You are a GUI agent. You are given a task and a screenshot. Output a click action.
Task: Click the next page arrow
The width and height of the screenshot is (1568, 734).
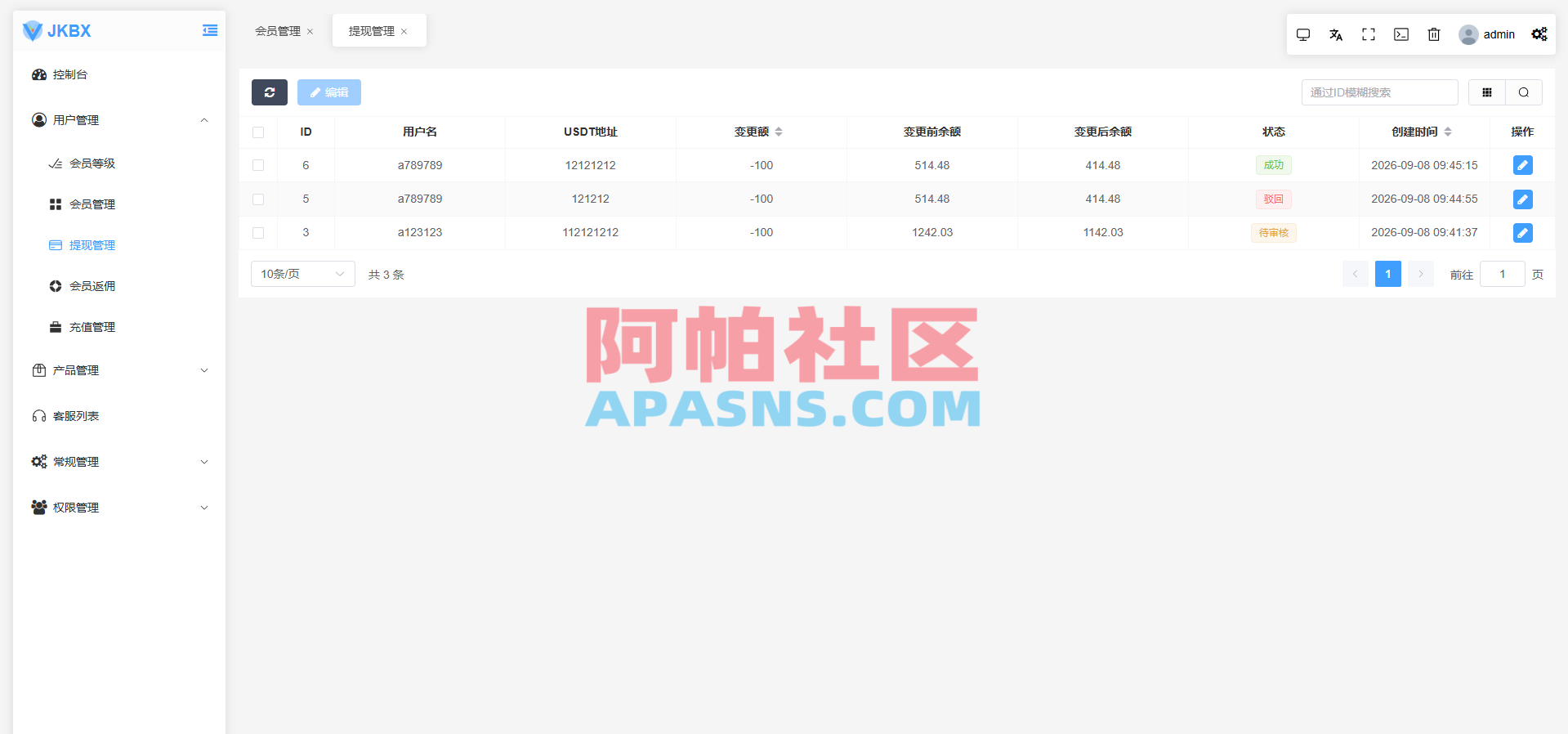(1421, 274)
